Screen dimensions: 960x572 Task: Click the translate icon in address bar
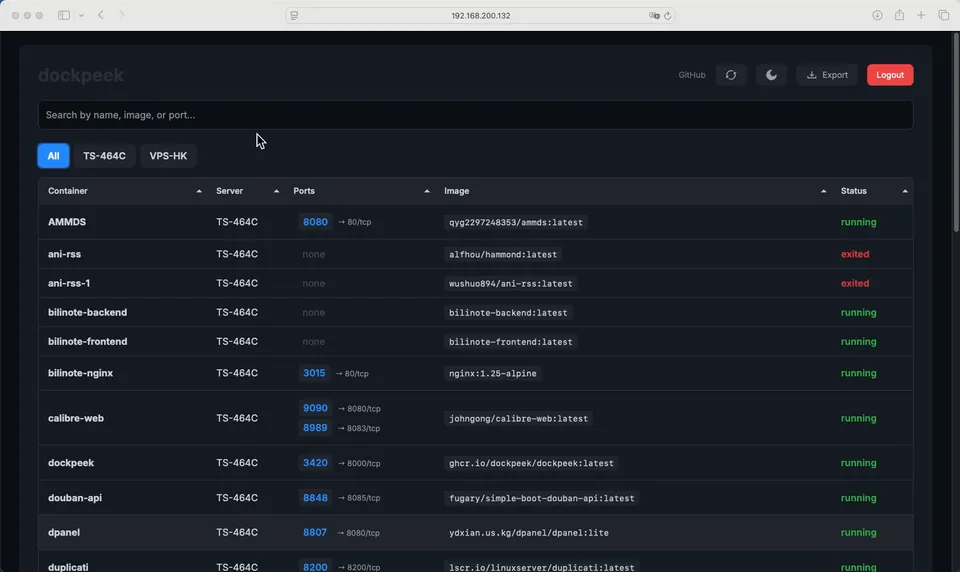tap(653, 16)
